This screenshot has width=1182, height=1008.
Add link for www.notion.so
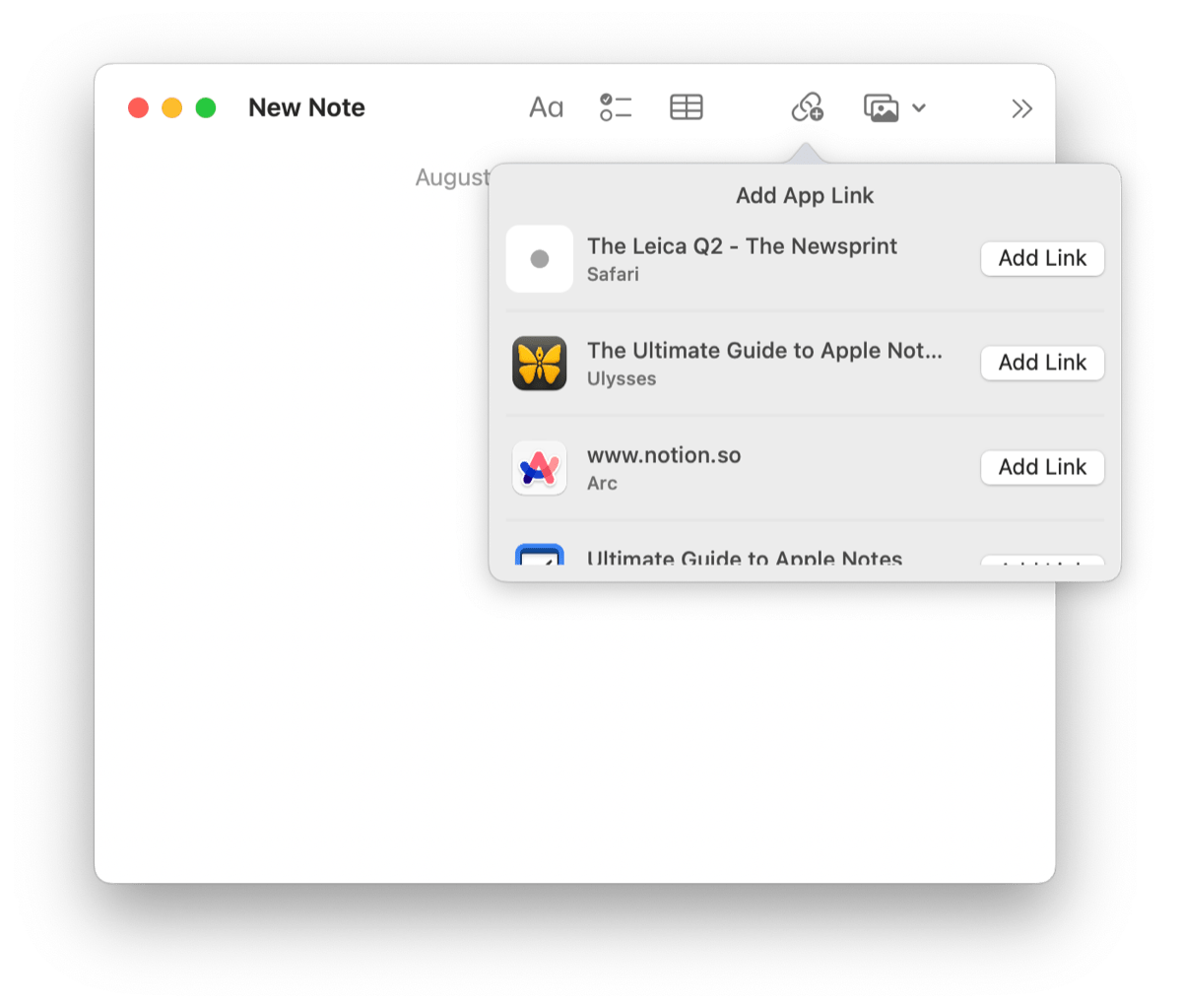pos(1041,467)
